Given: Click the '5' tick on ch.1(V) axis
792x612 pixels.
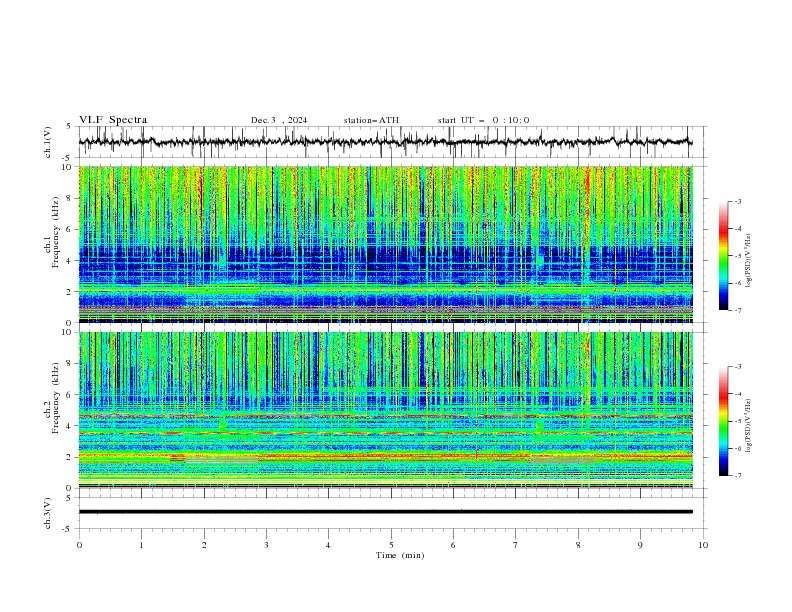Looking at the screenshot, I should pyautogui.click(x=69, y=127).
